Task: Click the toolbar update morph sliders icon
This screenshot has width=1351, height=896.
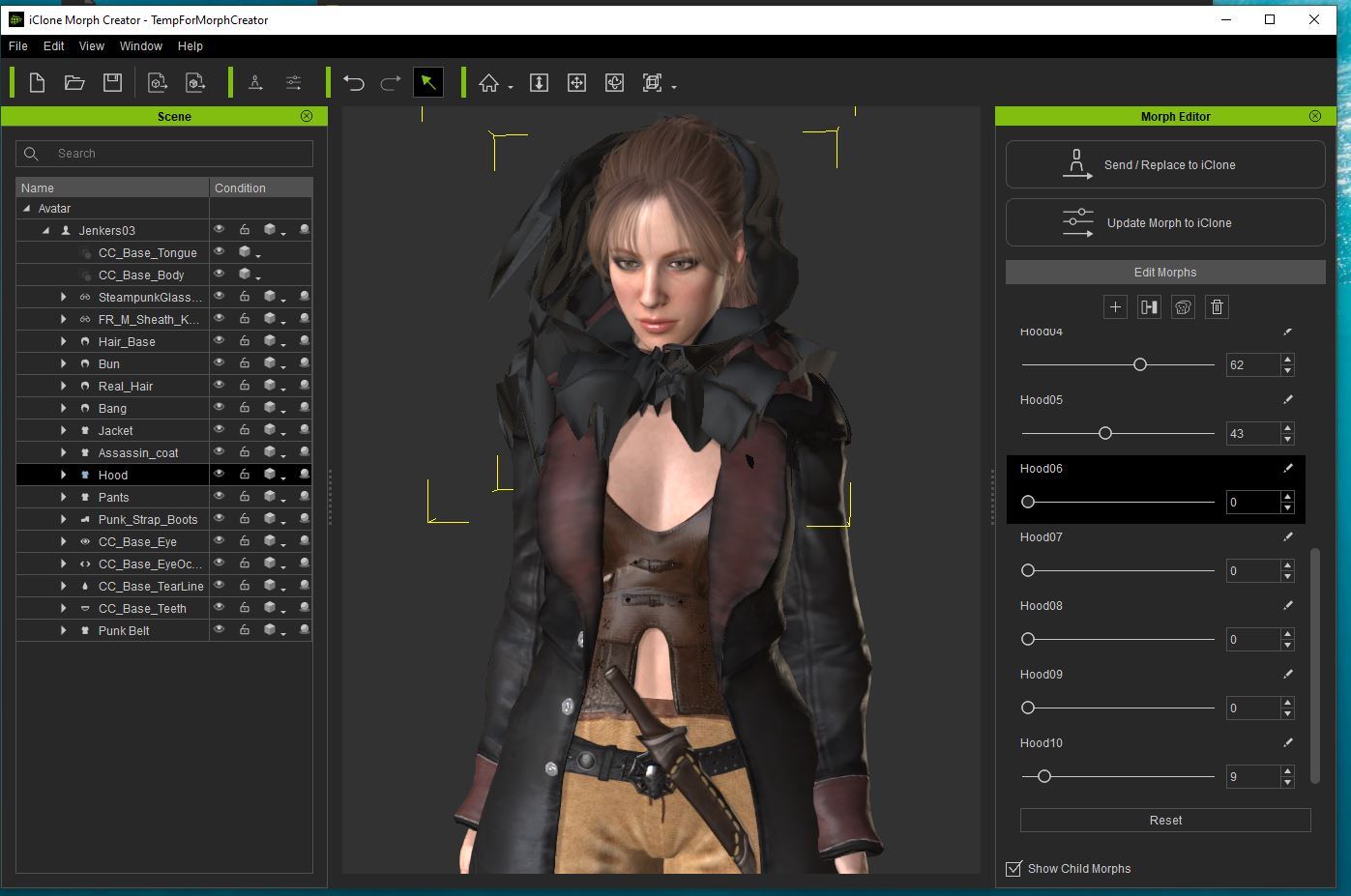Action: (x=293, y=83)
